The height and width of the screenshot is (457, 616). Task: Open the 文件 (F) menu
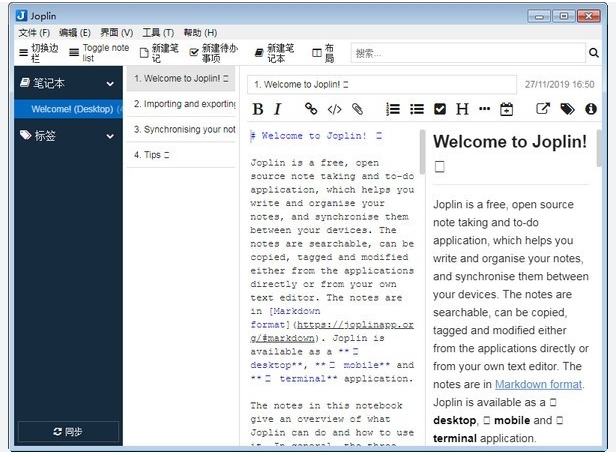tap(34, 33)
